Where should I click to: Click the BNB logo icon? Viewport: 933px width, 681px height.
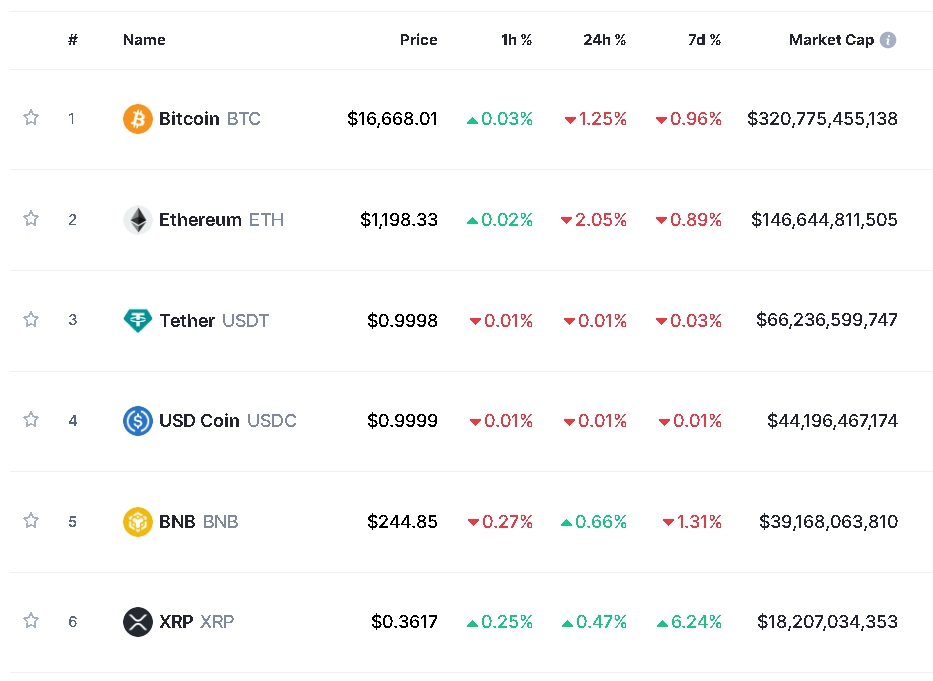pos(137,522)
